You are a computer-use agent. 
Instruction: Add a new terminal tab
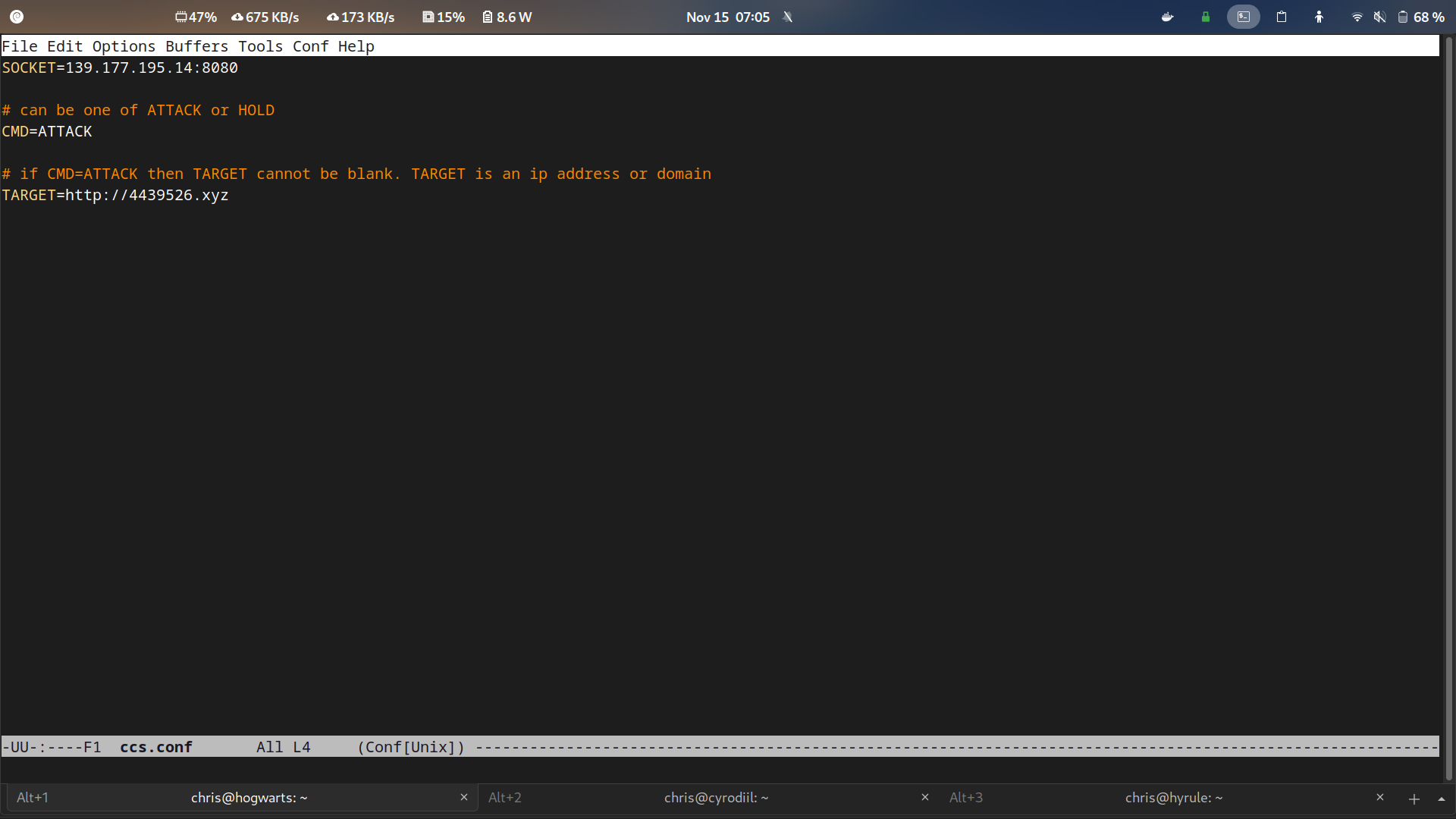[1414, 799]
